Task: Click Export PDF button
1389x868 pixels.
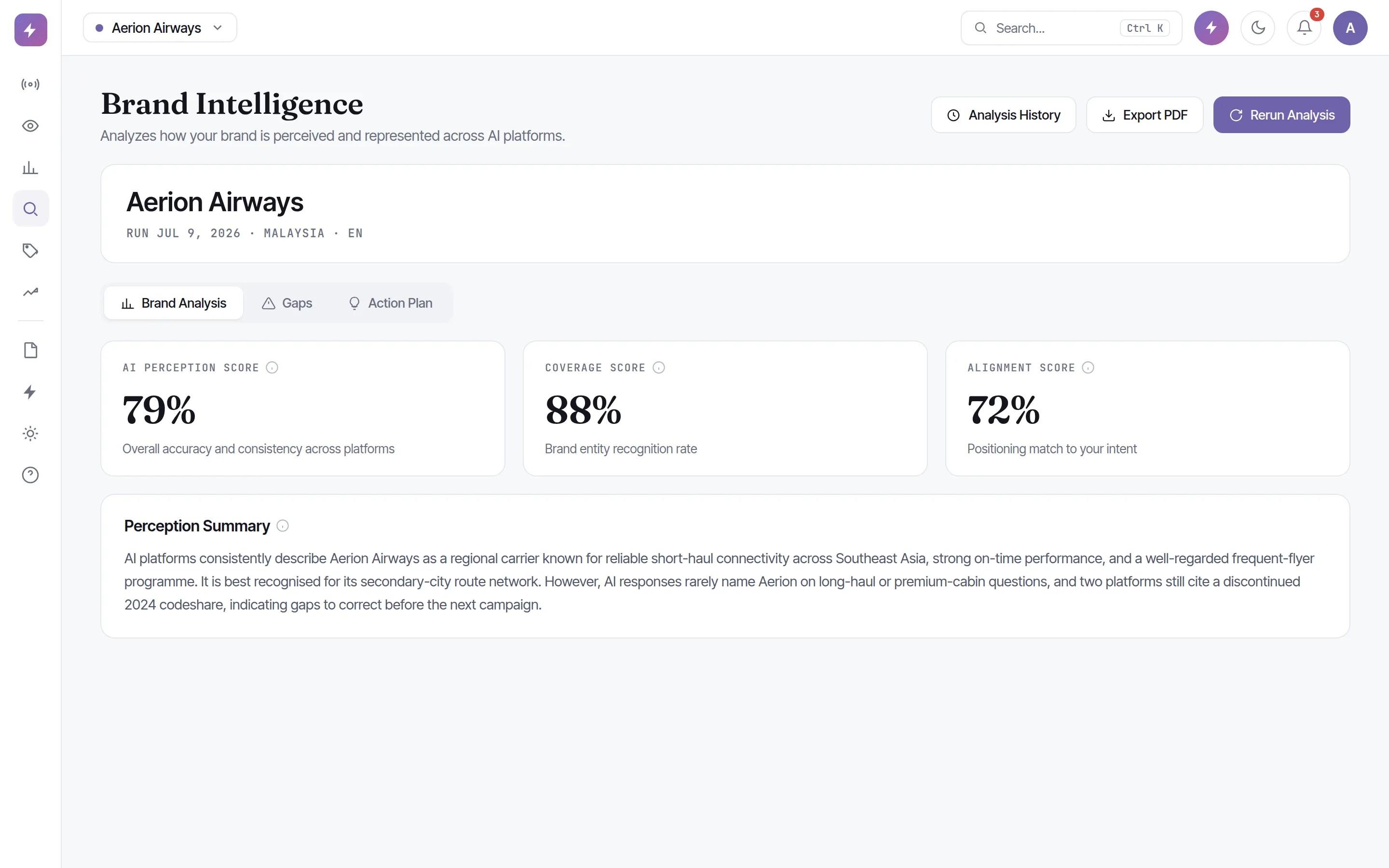Action: [x=1144, y=115]
